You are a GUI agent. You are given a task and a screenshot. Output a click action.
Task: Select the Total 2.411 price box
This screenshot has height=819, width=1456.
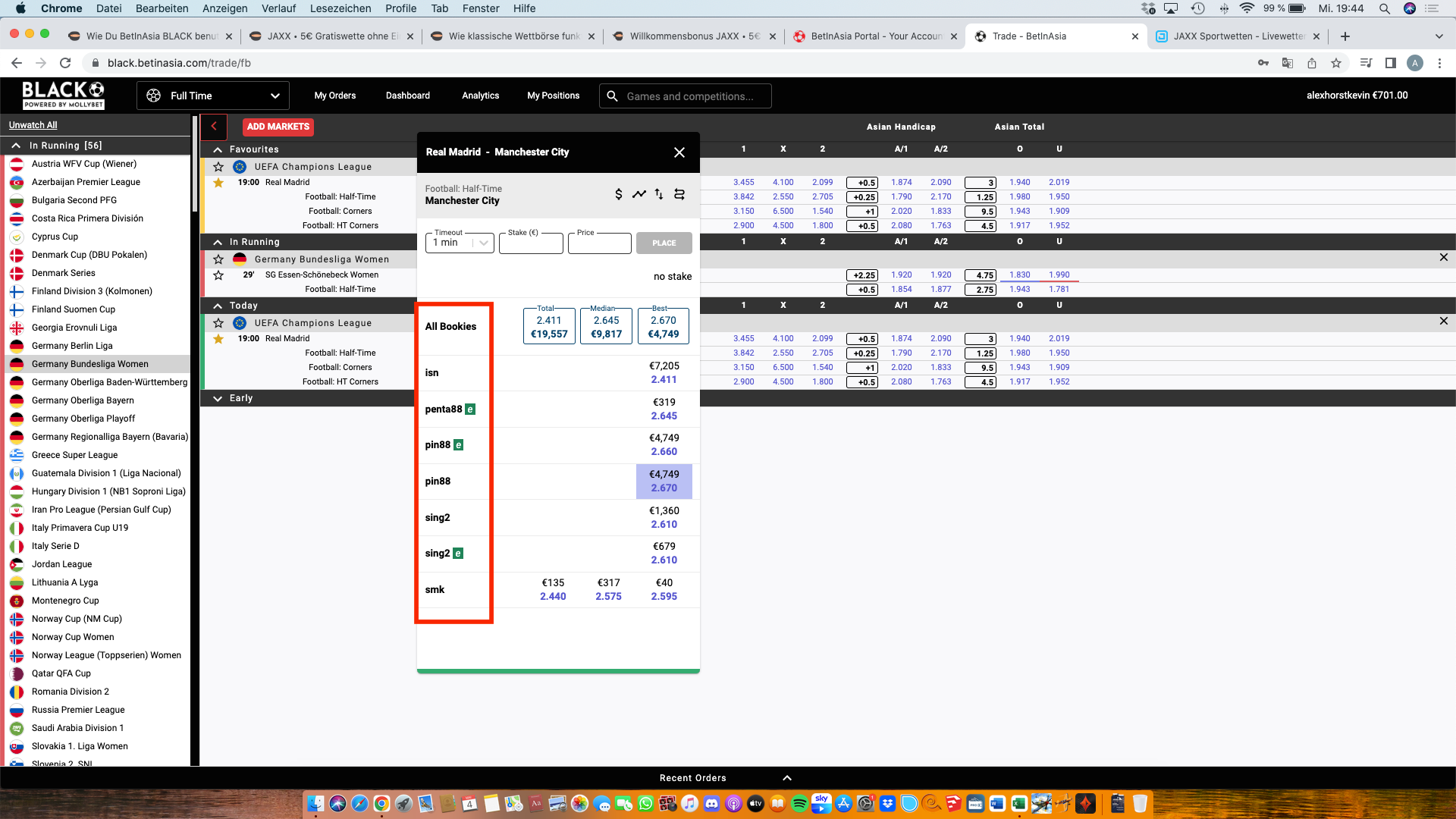(549, 327)
